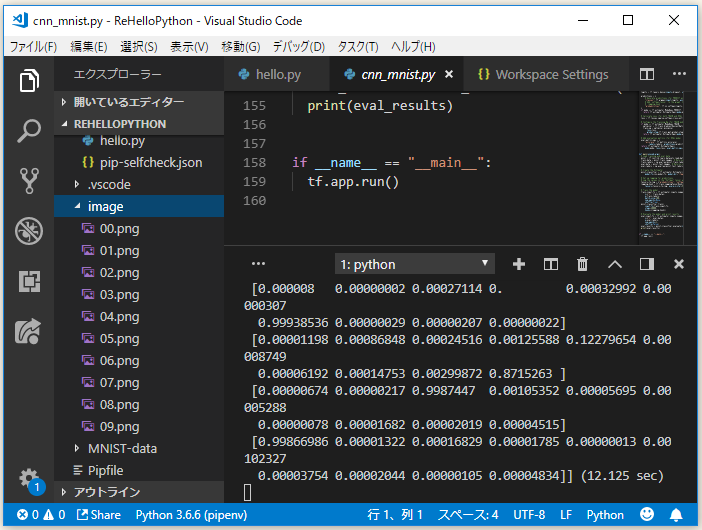
Task: Open the terminal selector dropdown 1: python
Action: [415, 264]
